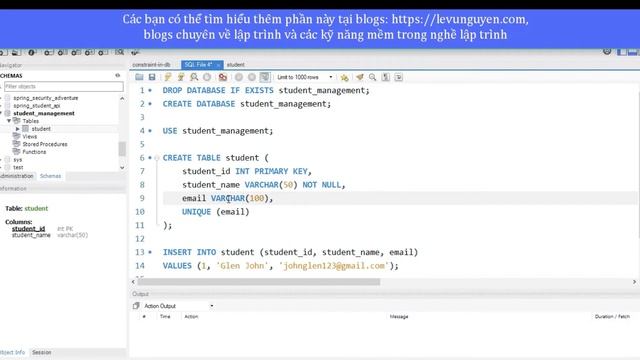Select the spring_security_adventure schema
The height and width of the screenshot is (360, 640).
coord(45,98)
